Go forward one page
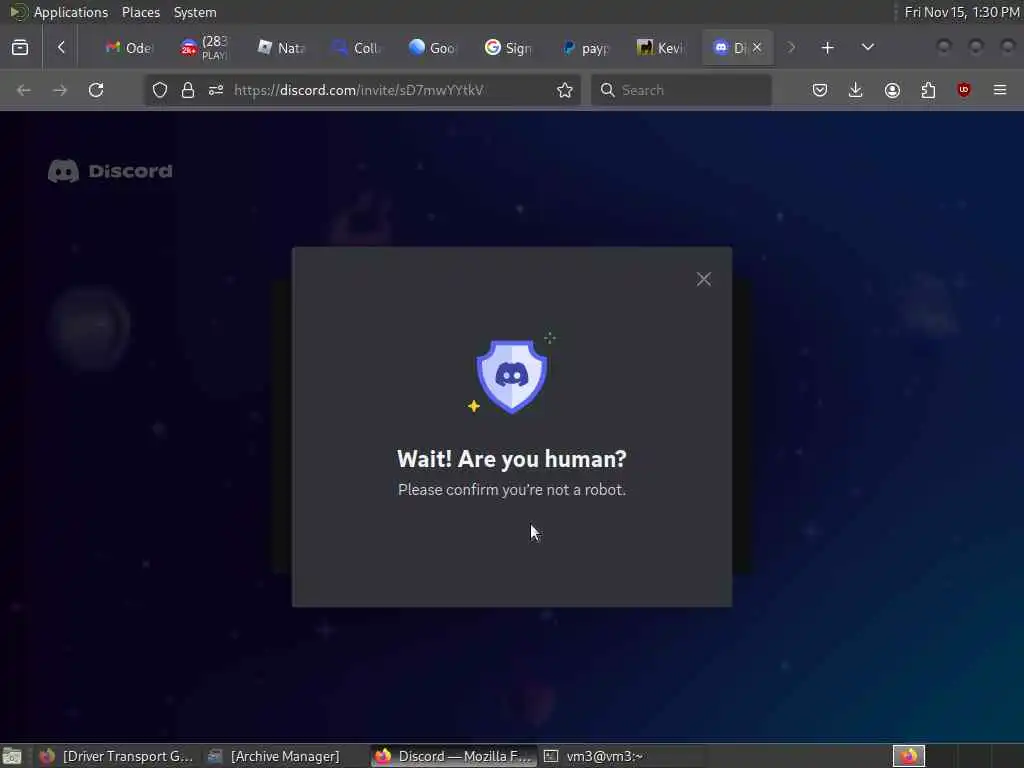The height and width of the screenshot is (768, 1024). point(60,90)
